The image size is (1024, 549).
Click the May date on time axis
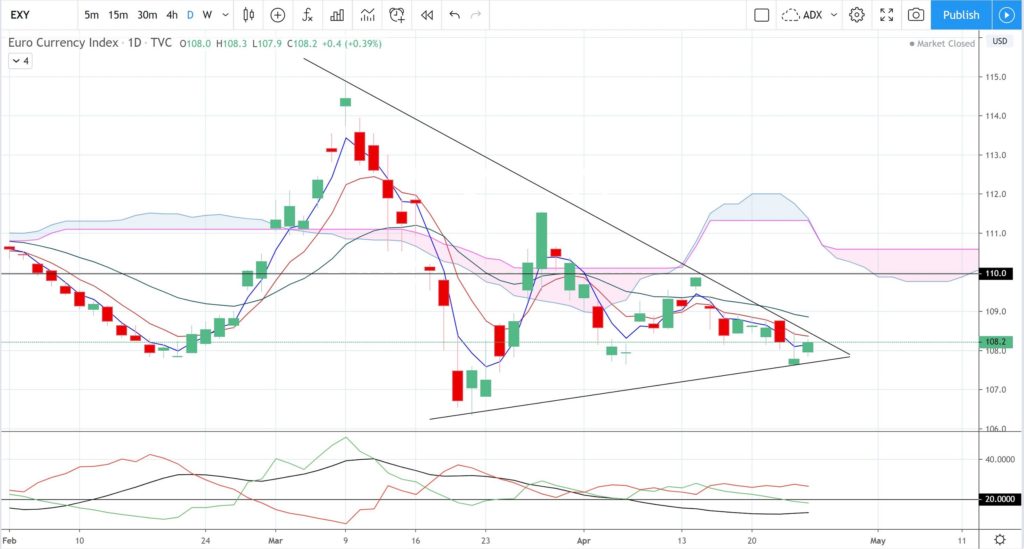pos(877,541)
